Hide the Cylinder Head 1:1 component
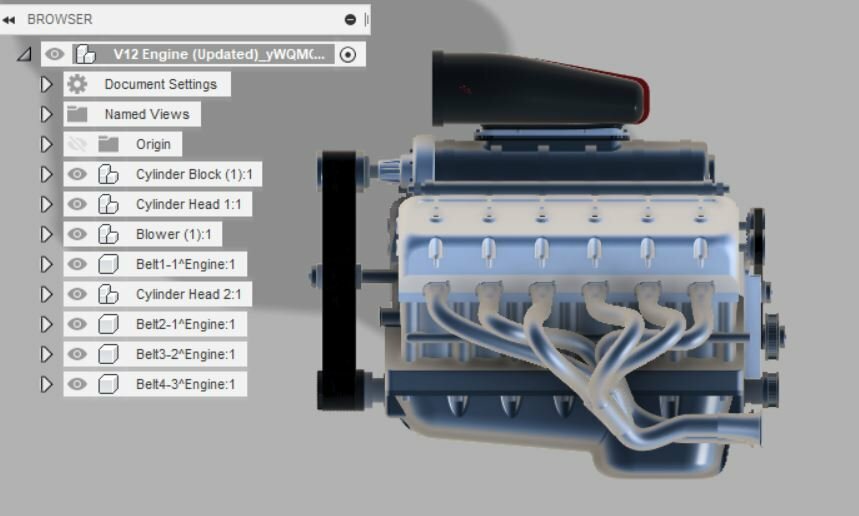 click(x=77, y=204)
